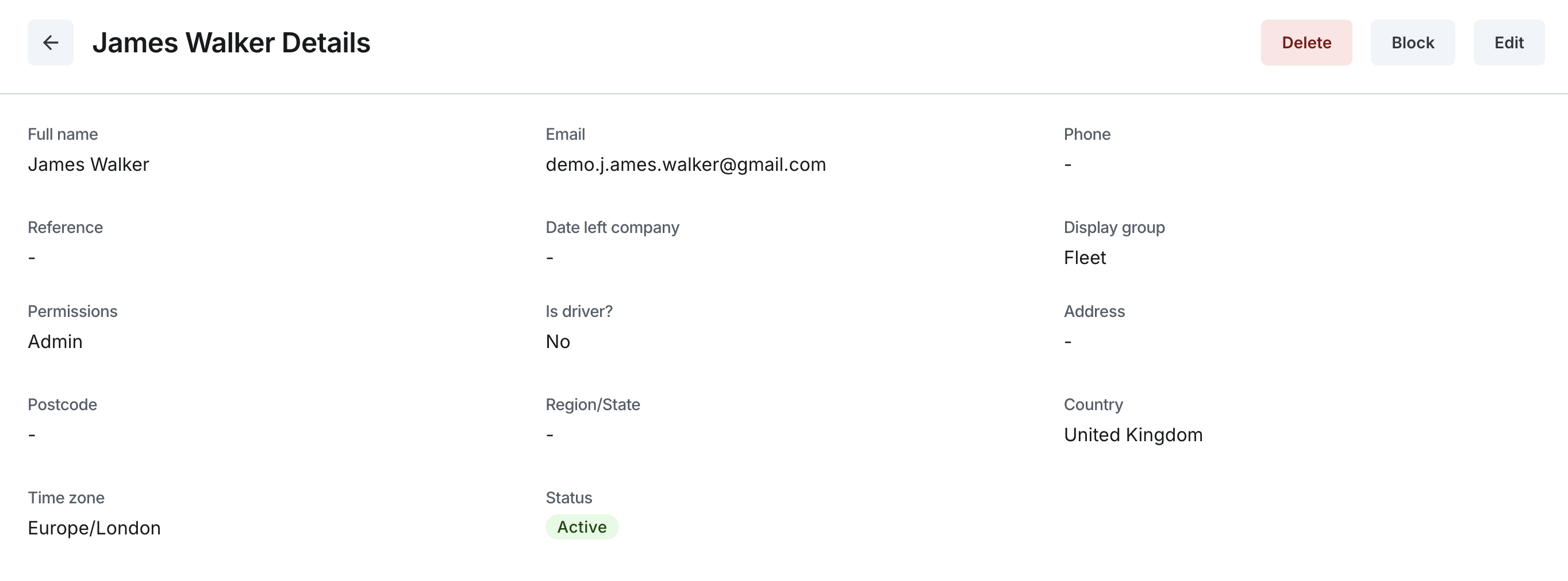Screen dimensions: 1568x581
Task: Click the Date left company label
Action: pos(612,227)
